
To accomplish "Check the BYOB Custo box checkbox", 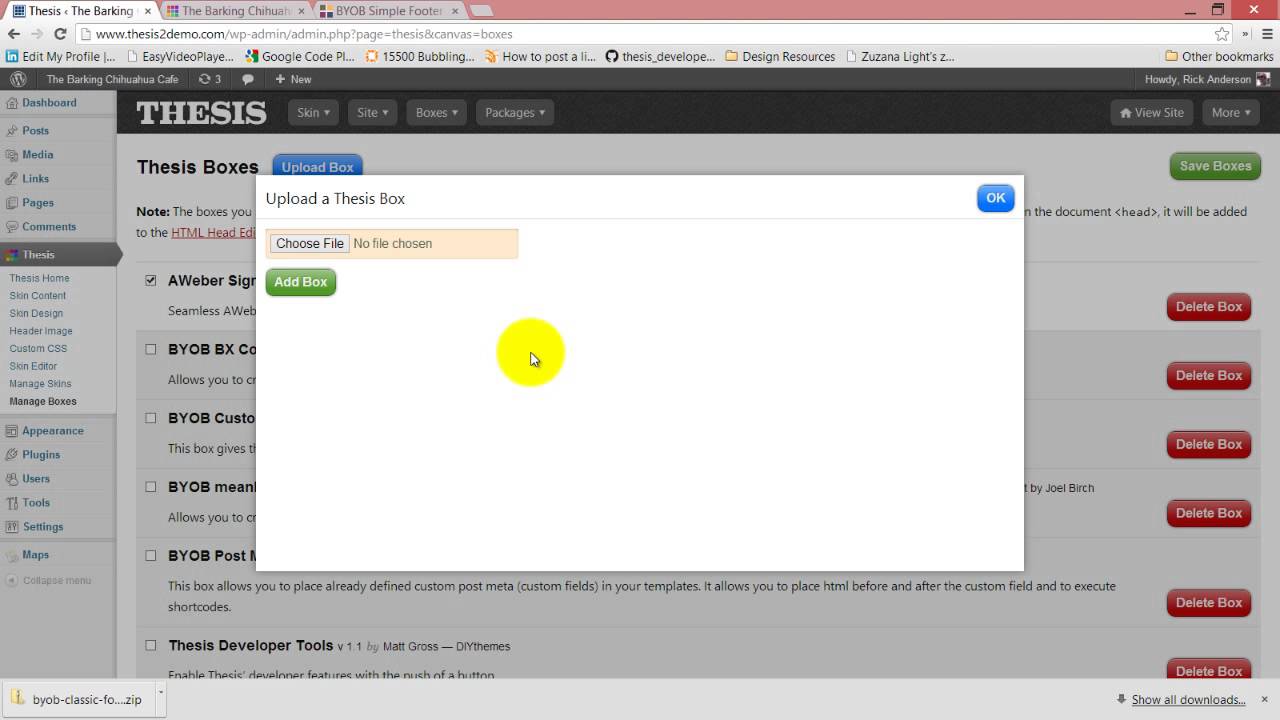I will [151, 418].
